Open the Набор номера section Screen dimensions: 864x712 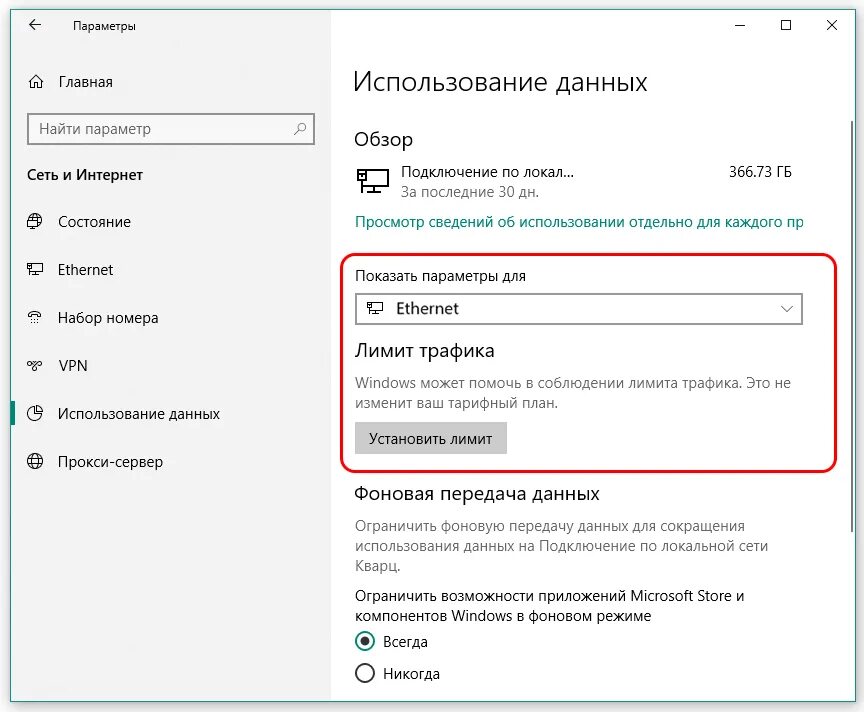(x=108, y=317)
